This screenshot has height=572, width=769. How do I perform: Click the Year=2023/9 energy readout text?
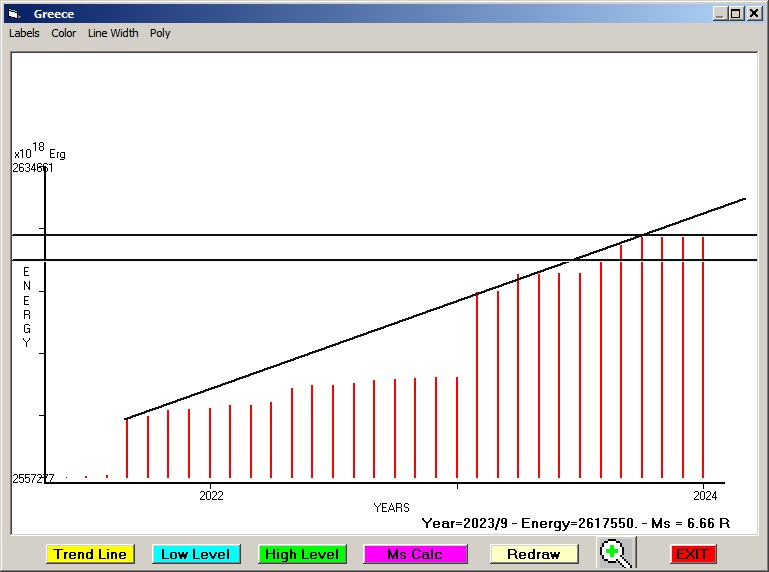575,523
